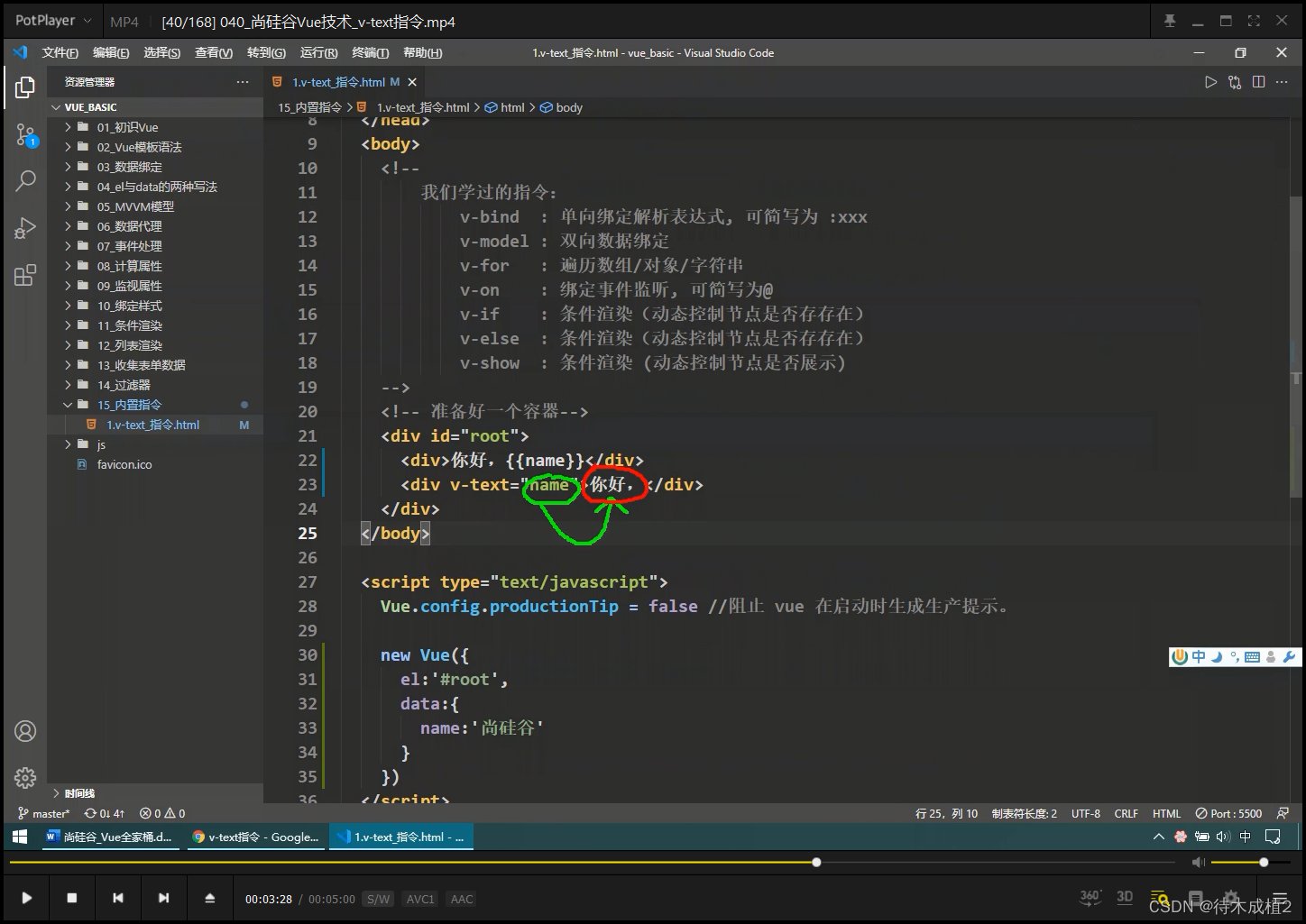Toggle 360 degree video mode

point(1090,898)
